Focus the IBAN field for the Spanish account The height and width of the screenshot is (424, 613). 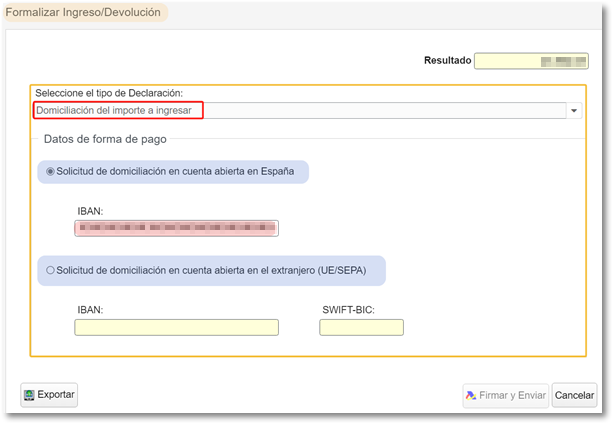tap(177, 229)
